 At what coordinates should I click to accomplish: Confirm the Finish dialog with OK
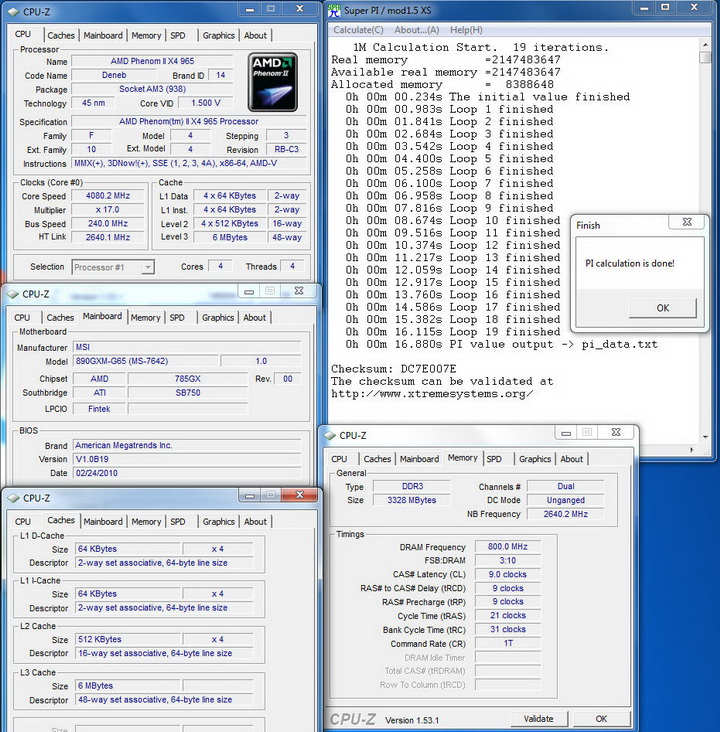pyautogui.click(x=663, y=308)
